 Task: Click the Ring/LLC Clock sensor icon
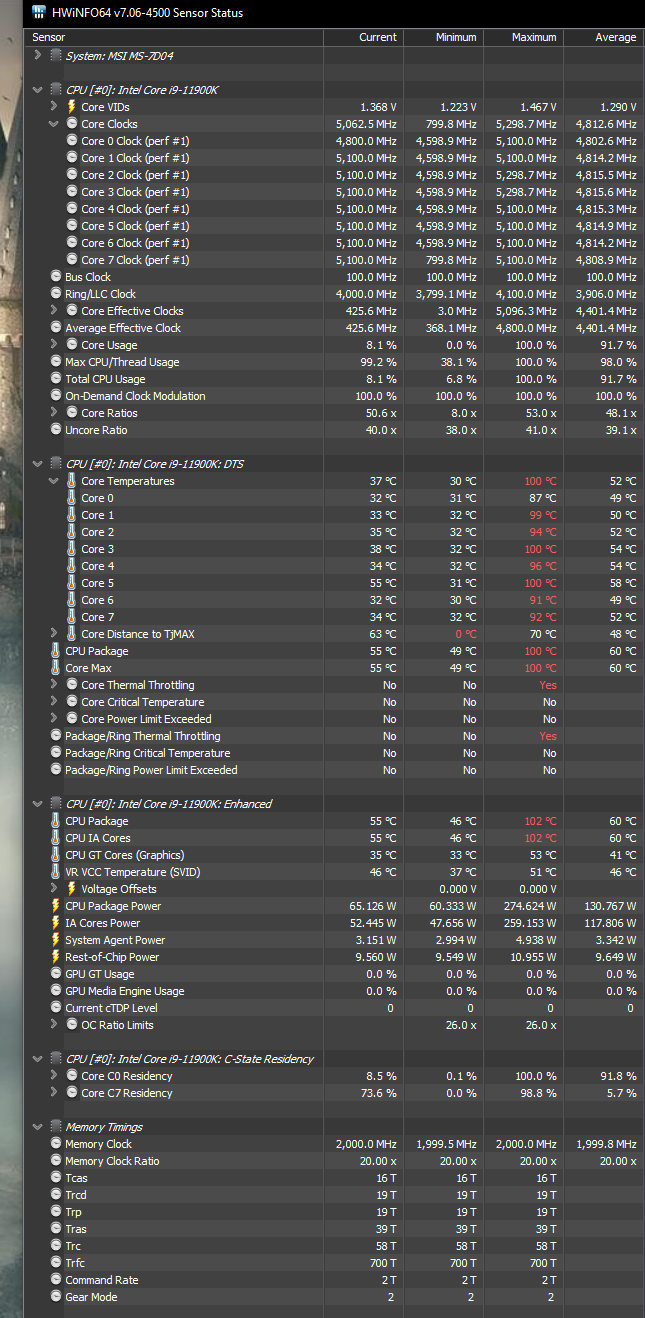tap(56, 294)
